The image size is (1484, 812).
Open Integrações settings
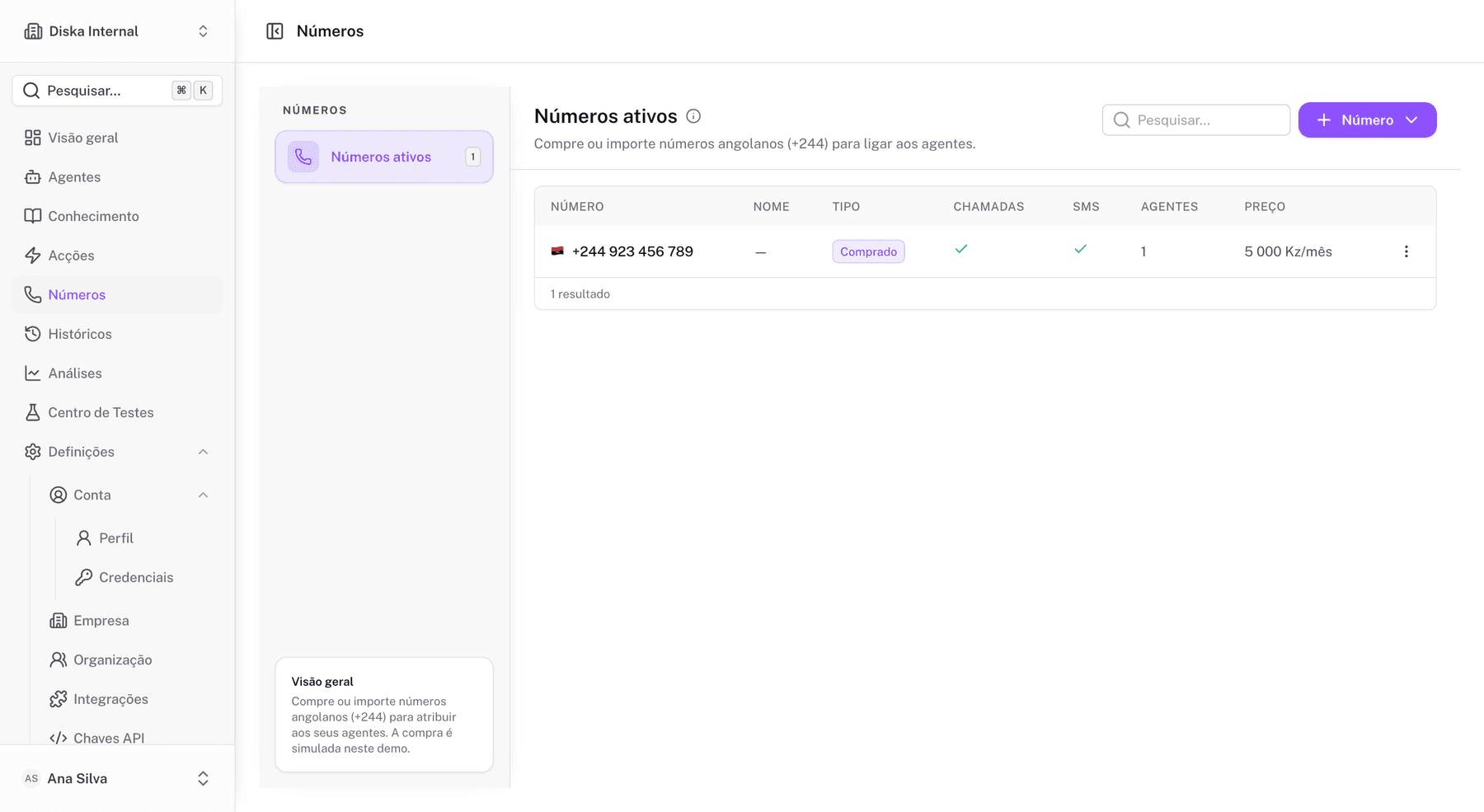129,699
